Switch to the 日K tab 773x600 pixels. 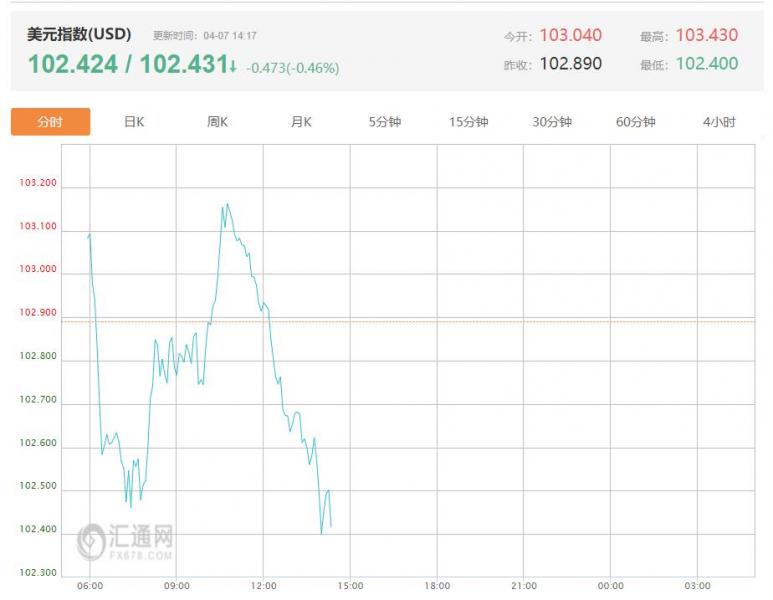[134, 122]
